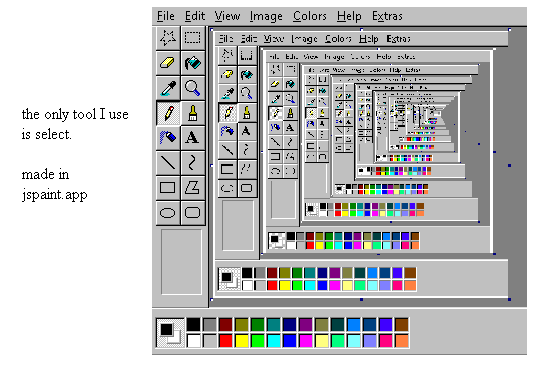Pick the red swatch in bottom palette
Viewport: 541px width, 365px height.
226,341
